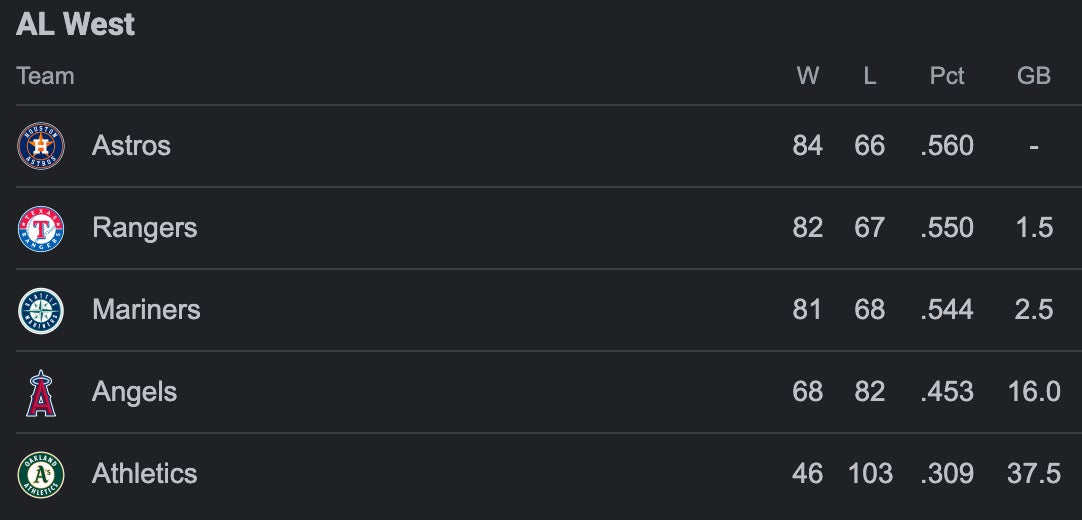Image resolution: width=1082 pixels, height=520 pixels.
Task: Click the Houston Astros logo icon
Action: pos(41,146)
